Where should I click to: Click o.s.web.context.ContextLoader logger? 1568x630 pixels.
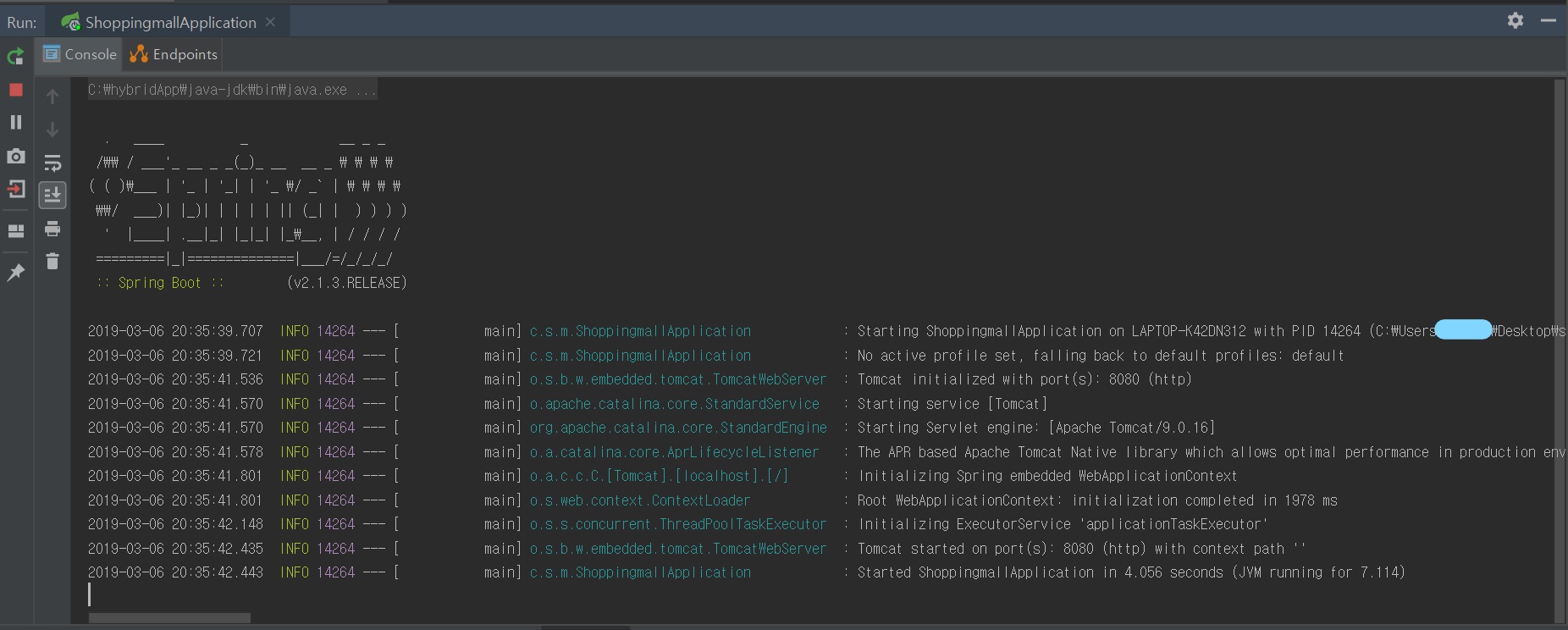pyautogui.click(x=639, y=500)
